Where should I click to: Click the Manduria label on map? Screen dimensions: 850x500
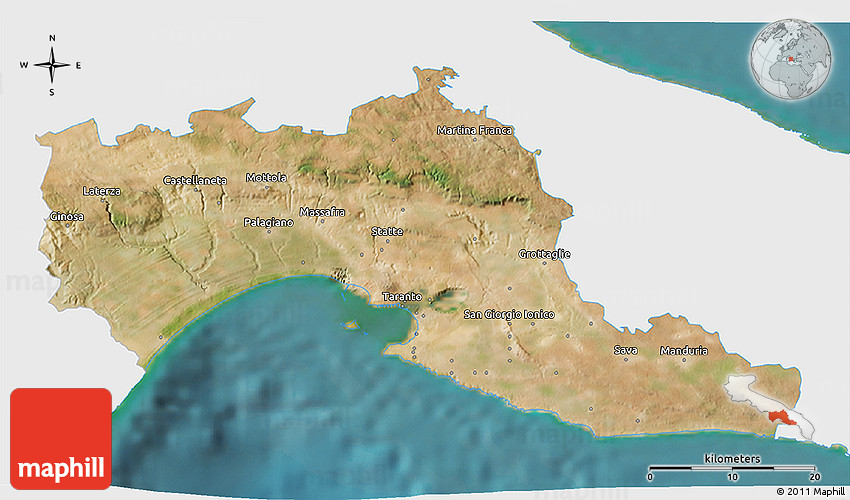point(684,351)
